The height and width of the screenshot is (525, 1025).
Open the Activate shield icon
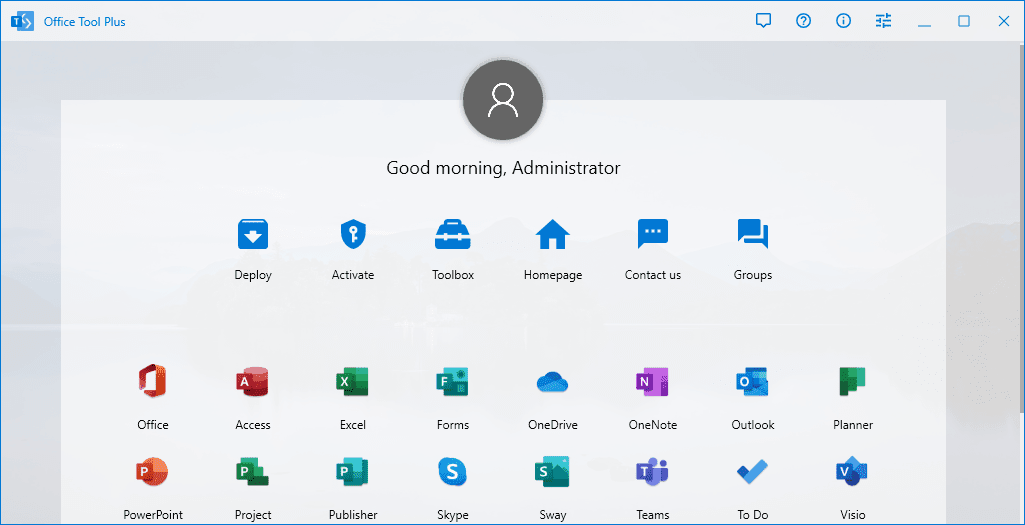coord(352,235)
